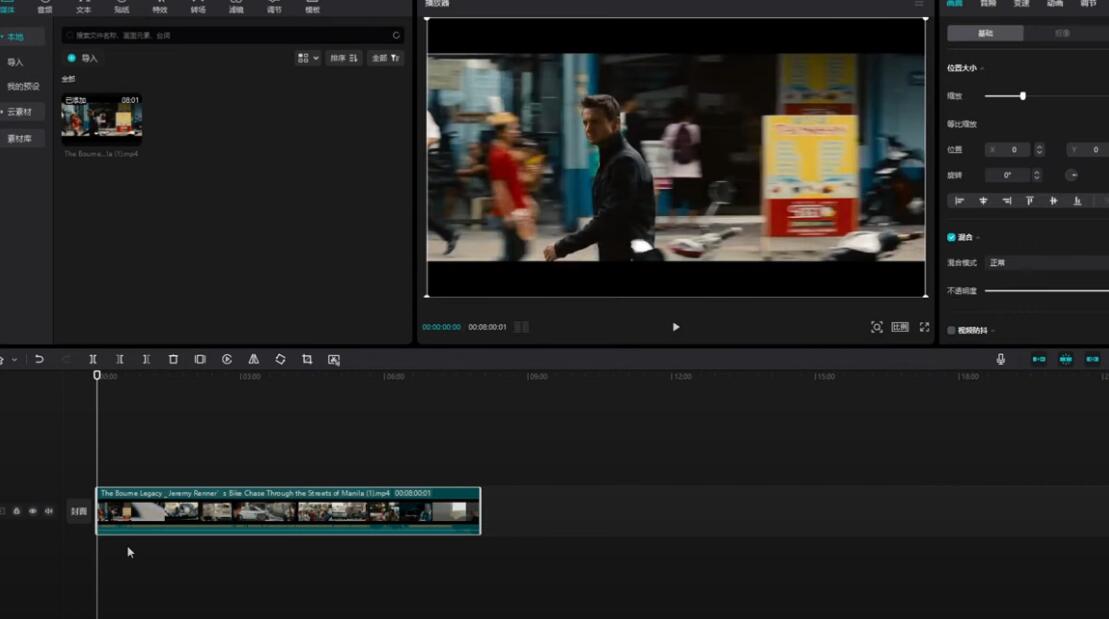Click the 旋转 rotation value field

click(x=1008, y=175)
